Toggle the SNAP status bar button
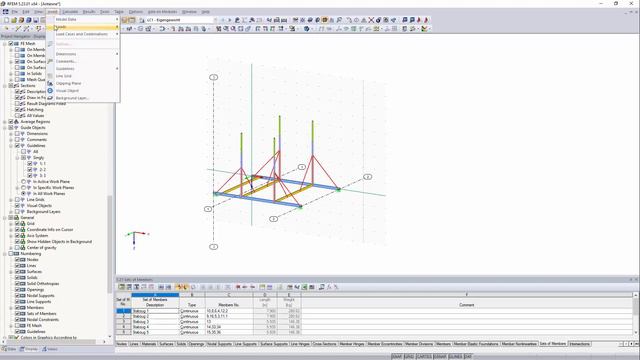Screen dimensions: 640x360 397,356
